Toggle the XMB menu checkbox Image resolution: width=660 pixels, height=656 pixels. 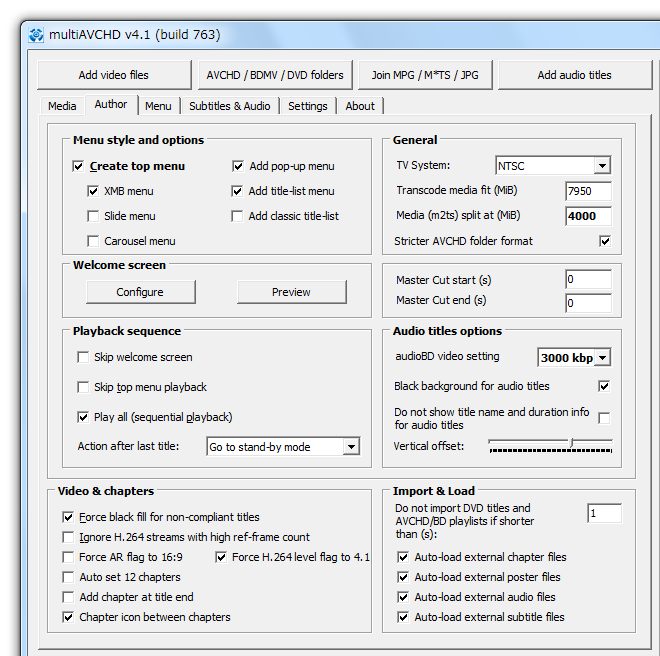point(93,191)
